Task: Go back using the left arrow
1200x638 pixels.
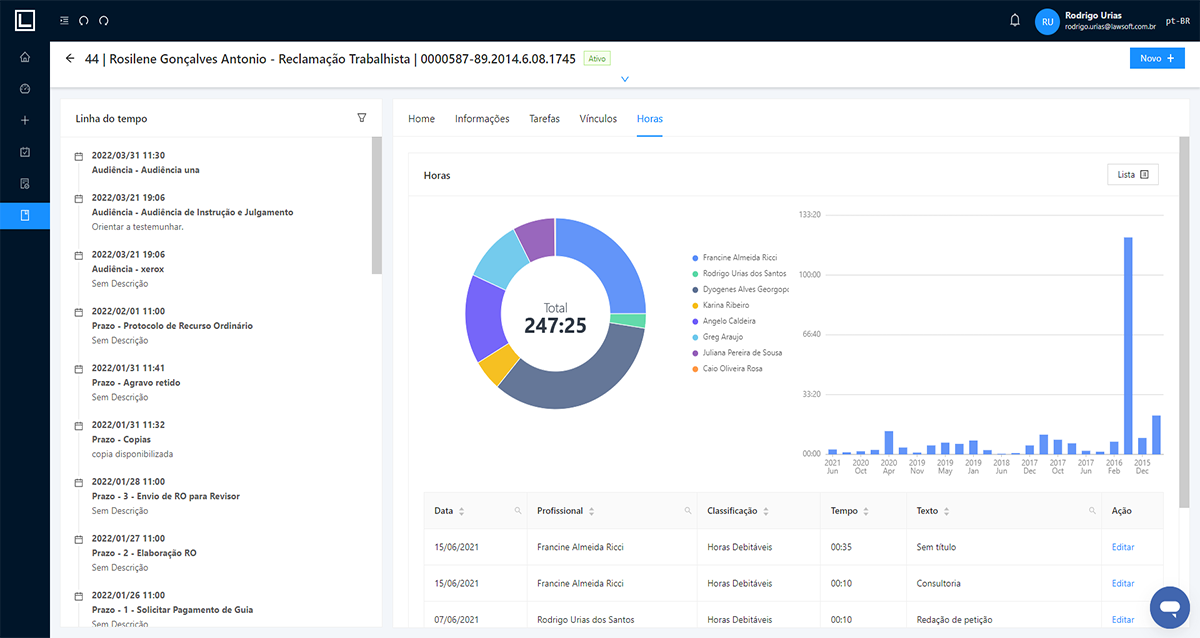Action: point(70,58)
